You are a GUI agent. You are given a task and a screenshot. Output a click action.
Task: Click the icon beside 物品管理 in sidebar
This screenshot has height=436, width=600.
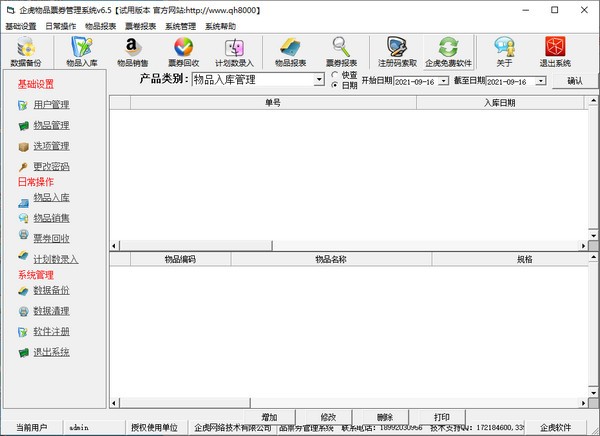click(23, 126)
